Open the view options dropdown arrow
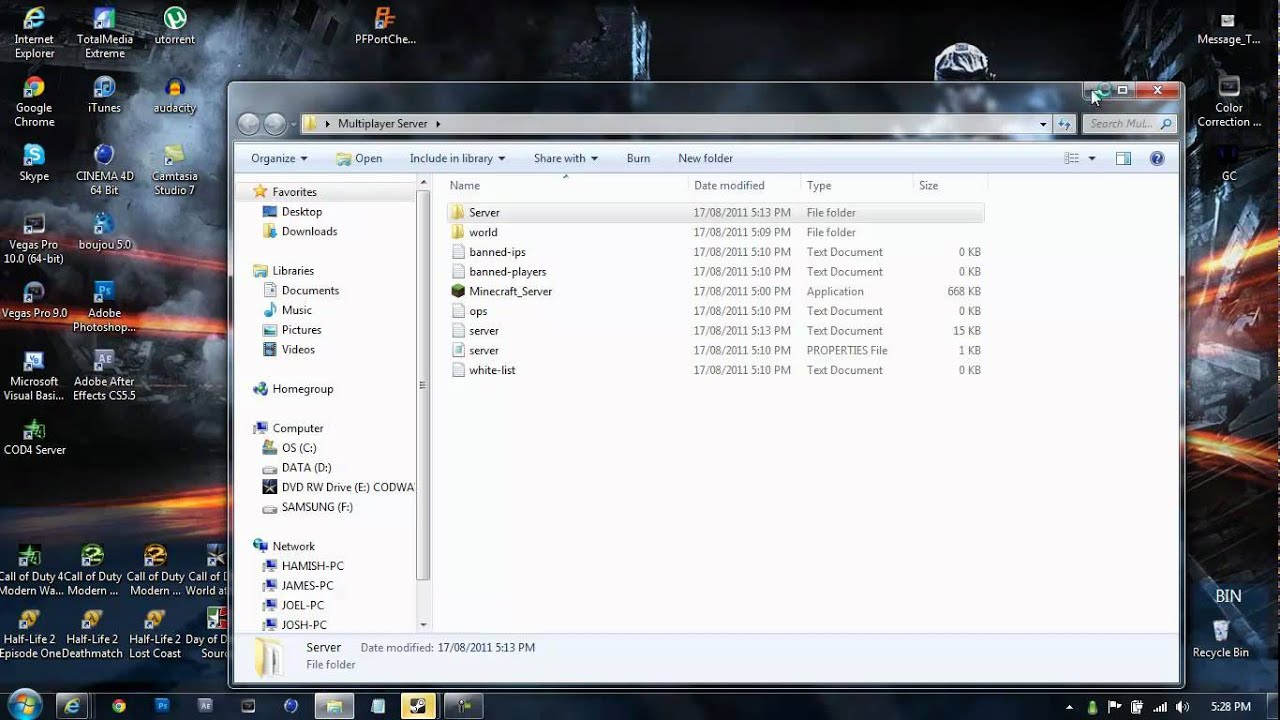The image size is (1280, 720). (1092, 158)
